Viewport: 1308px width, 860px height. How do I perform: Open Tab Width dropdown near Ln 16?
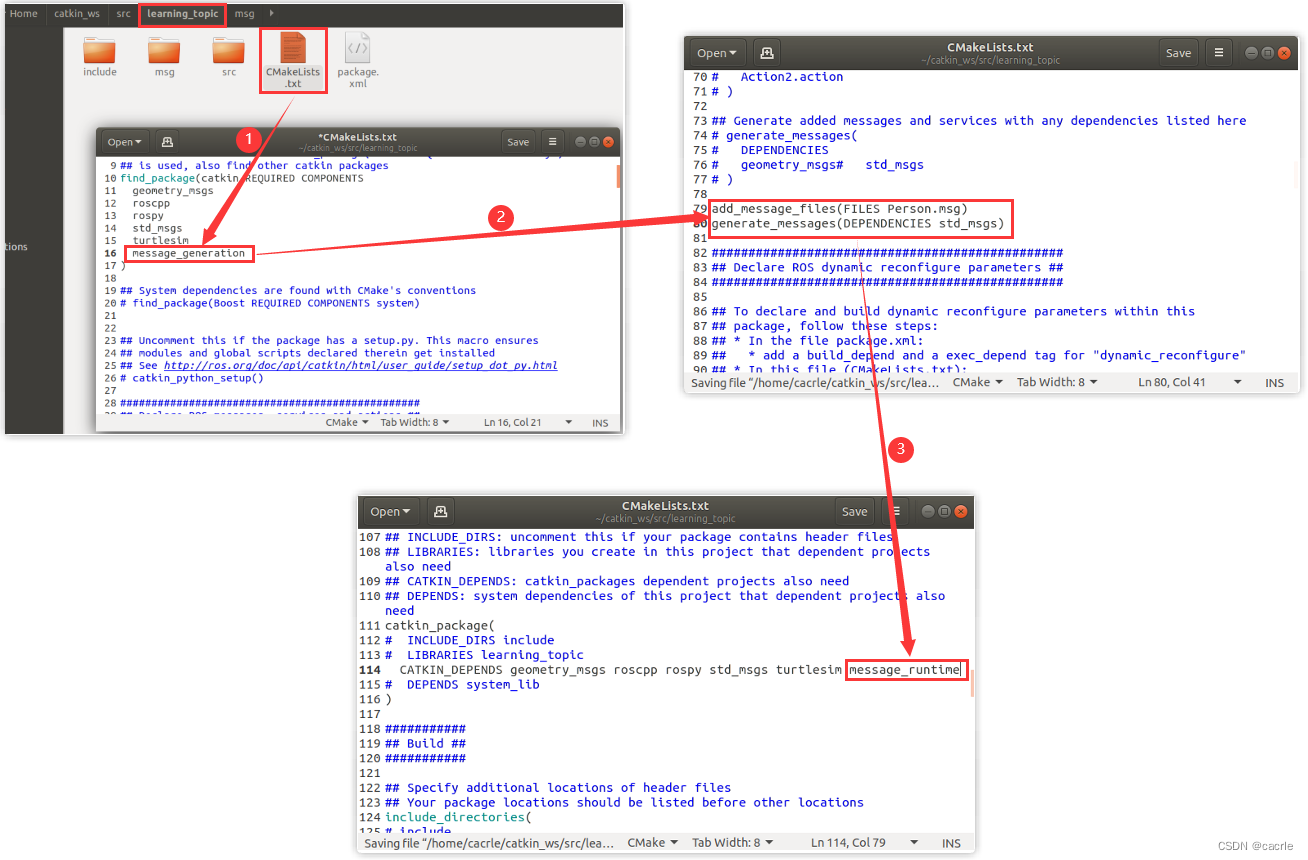pos(415,423)
